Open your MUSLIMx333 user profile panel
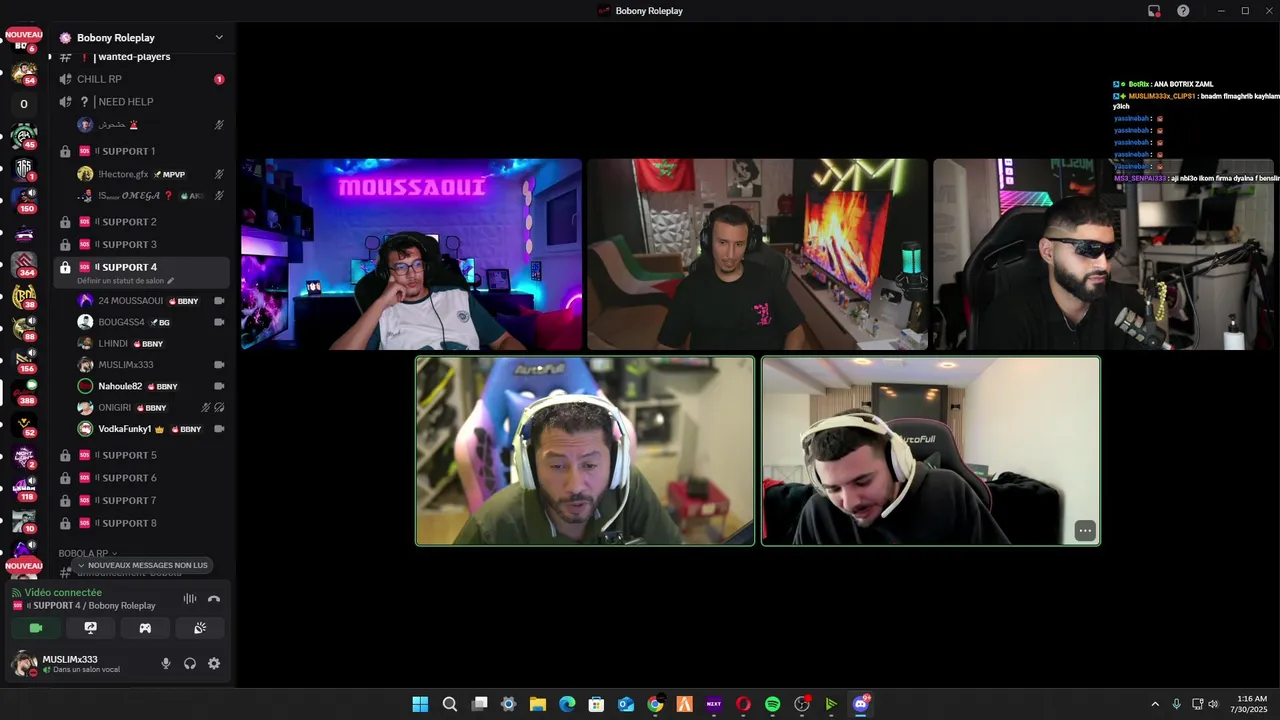The width and height of the screenshot is (1280, 720). (80, 663)
